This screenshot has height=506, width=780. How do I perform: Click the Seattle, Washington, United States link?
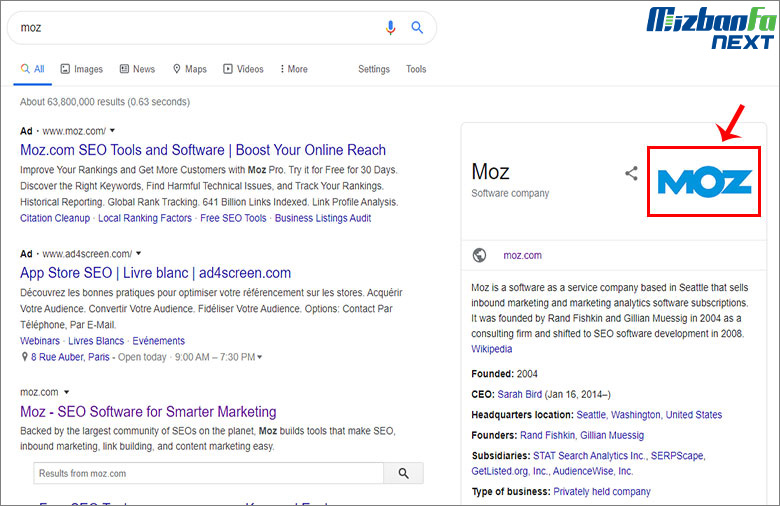[649, 414]
